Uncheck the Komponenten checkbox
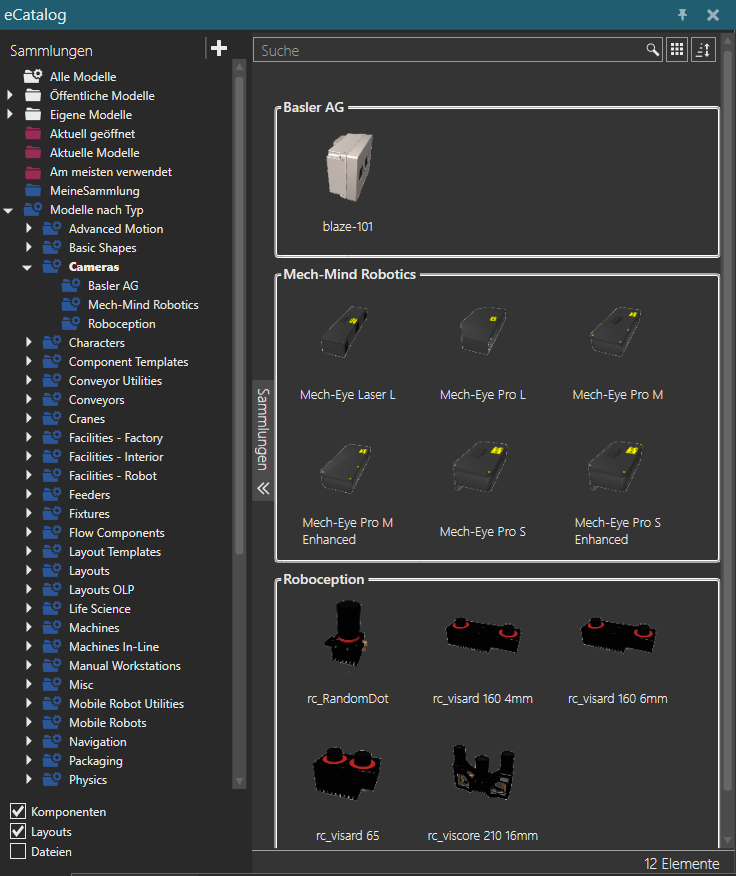736x876 pixels. coord(18,811)
